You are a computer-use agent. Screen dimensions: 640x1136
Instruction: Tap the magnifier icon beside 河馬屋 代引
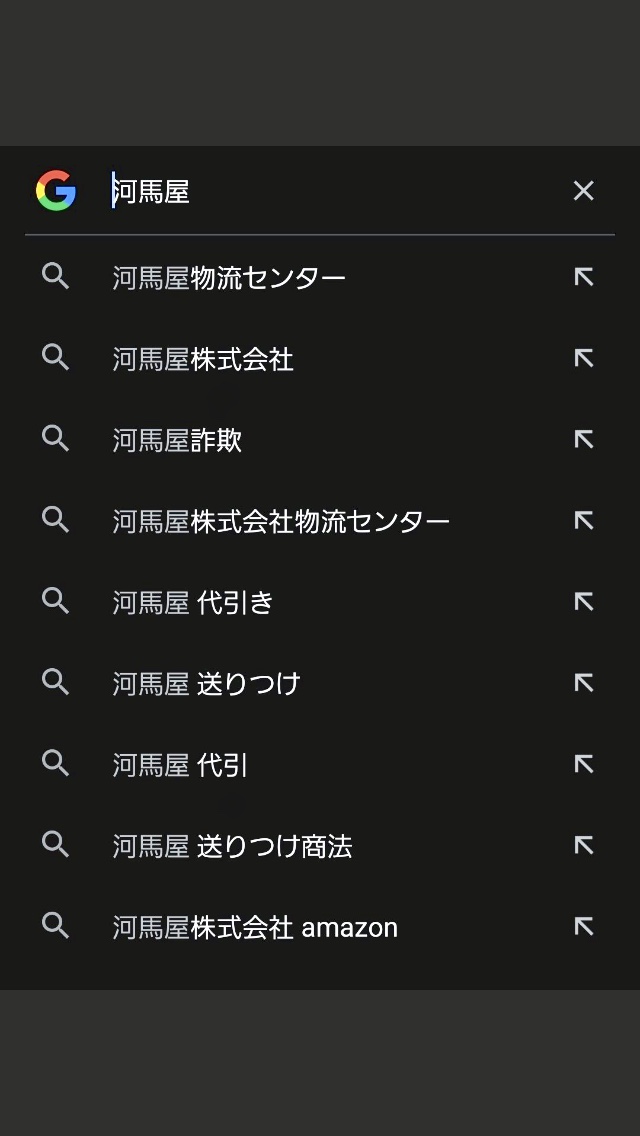[x=56, y=763]
